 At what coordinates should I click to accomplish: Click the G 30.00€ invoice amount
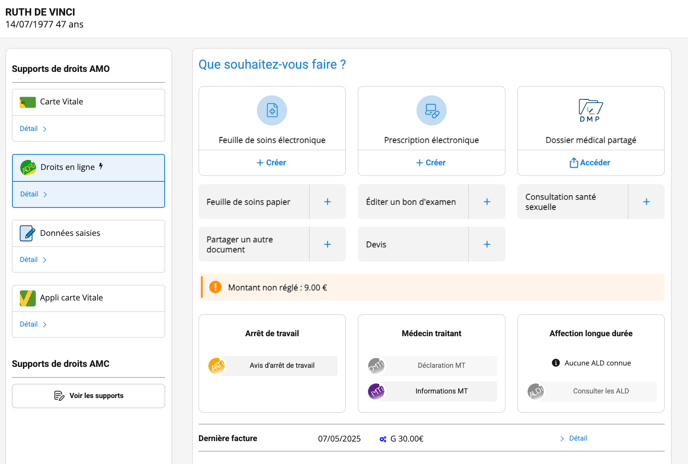407,439
